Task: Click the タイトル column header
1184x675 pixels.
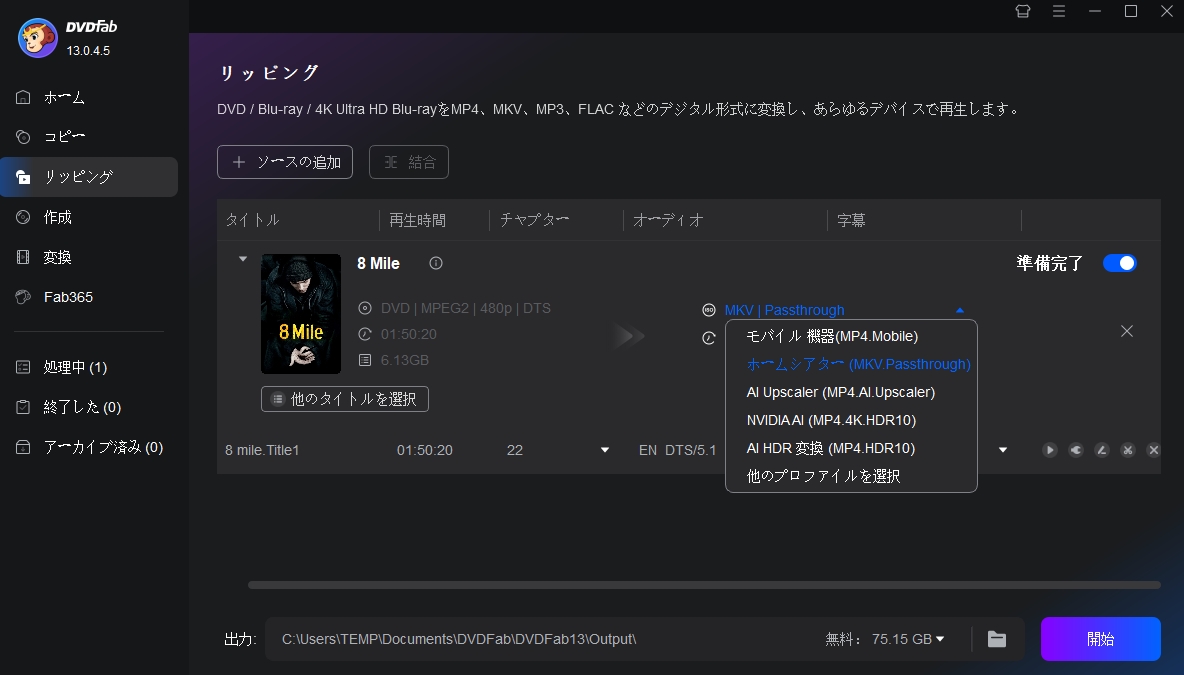Action: pos(252,220)
